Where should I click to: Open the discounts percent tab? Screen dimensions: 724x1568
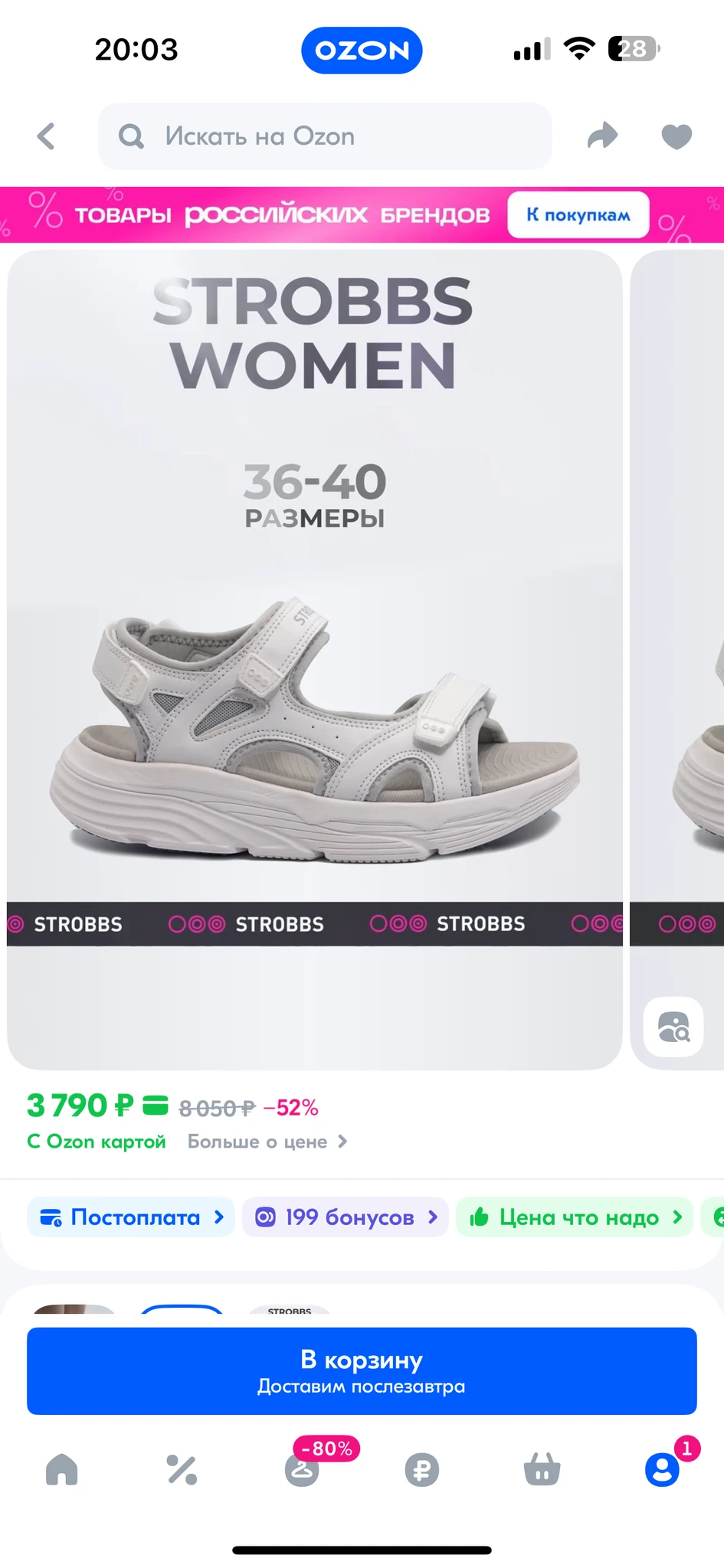point(182,1469)
